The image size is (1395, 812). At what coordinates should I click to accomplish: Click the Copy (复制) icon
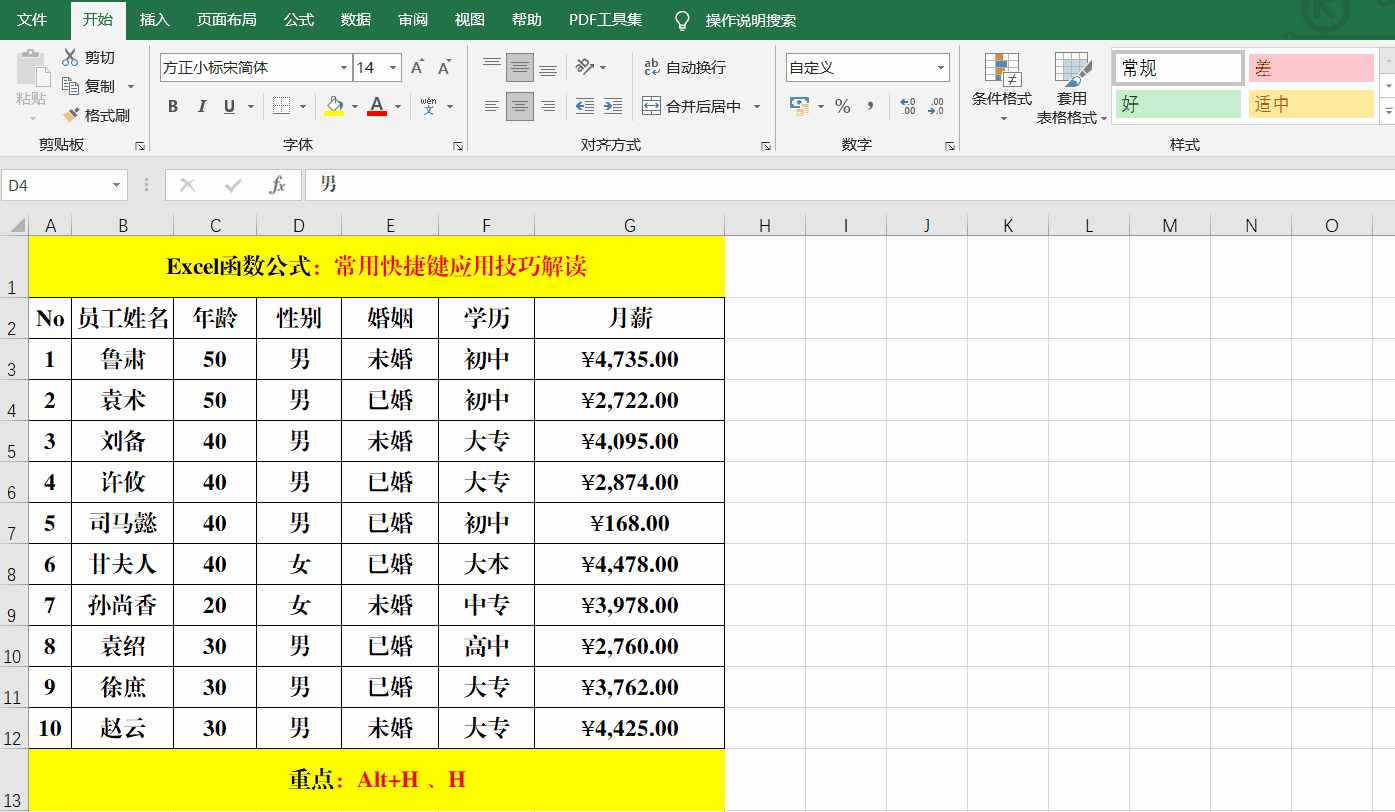72,86
